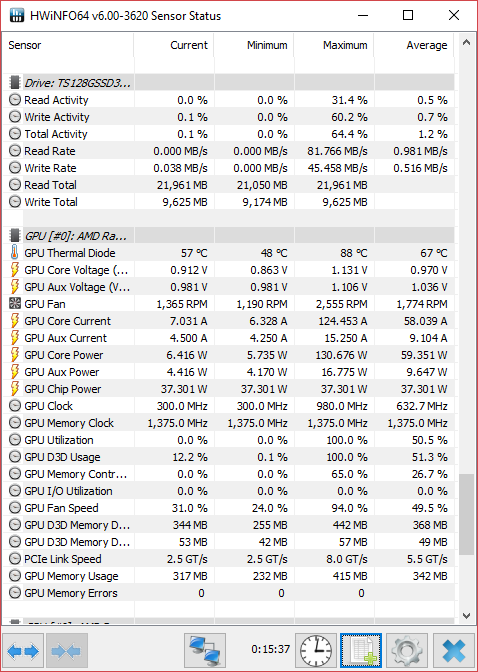Reset the elapsed time clock icon

[316, 651]
